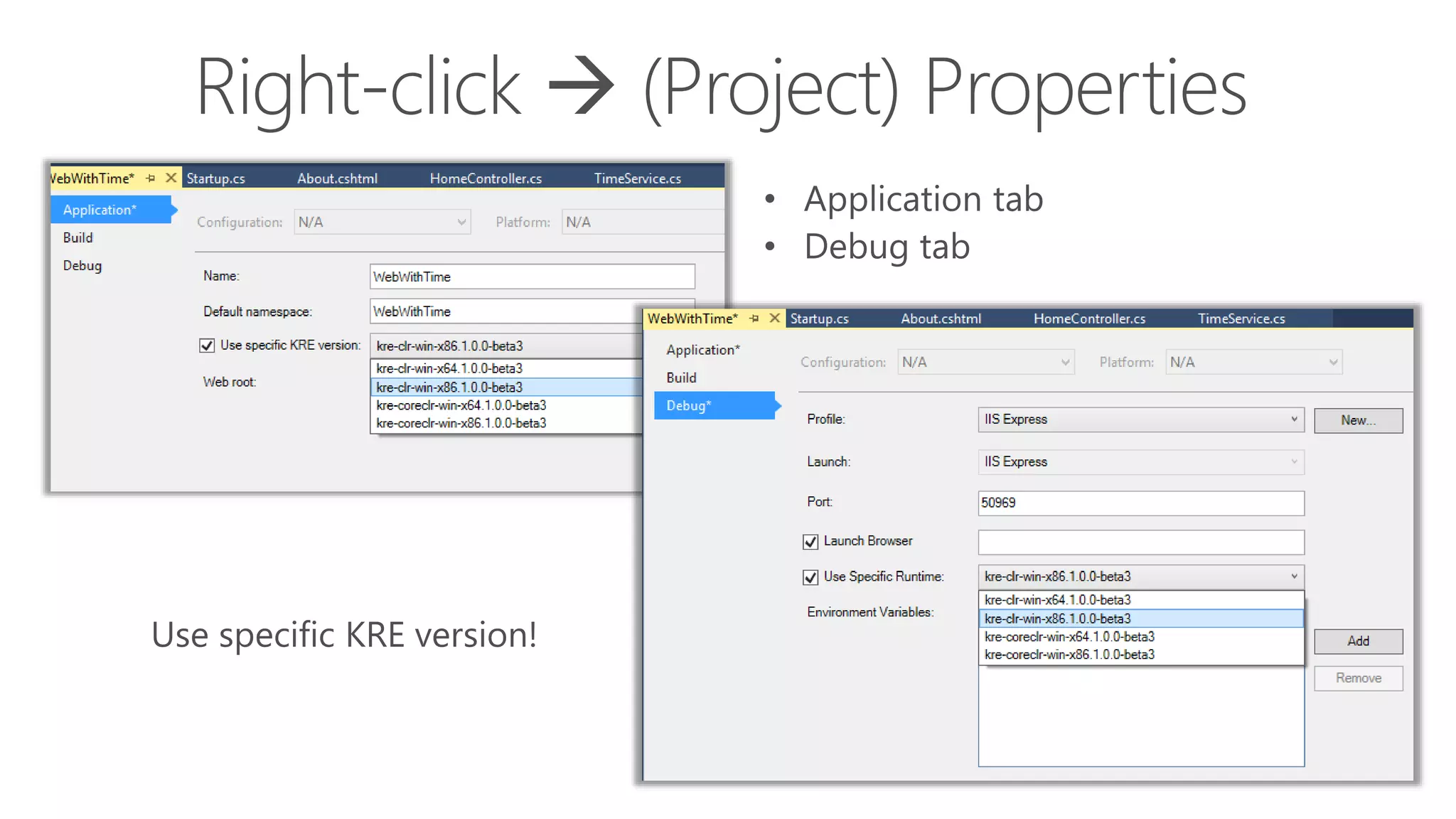Select the Build page in the right panel

pyautogui.click(x=681, y=378)
